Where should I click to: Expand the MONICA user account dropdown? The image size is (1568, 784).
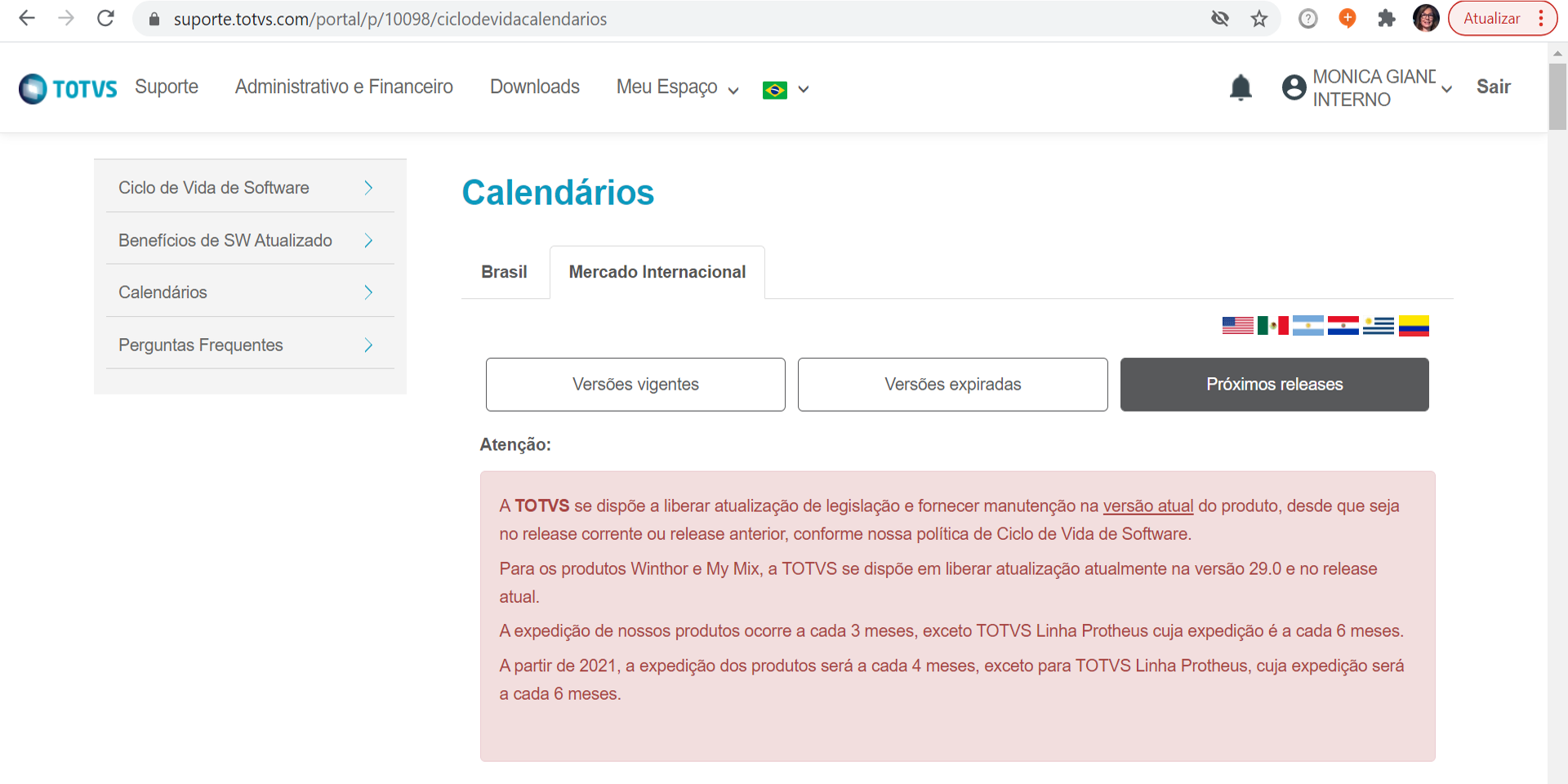1367,88
